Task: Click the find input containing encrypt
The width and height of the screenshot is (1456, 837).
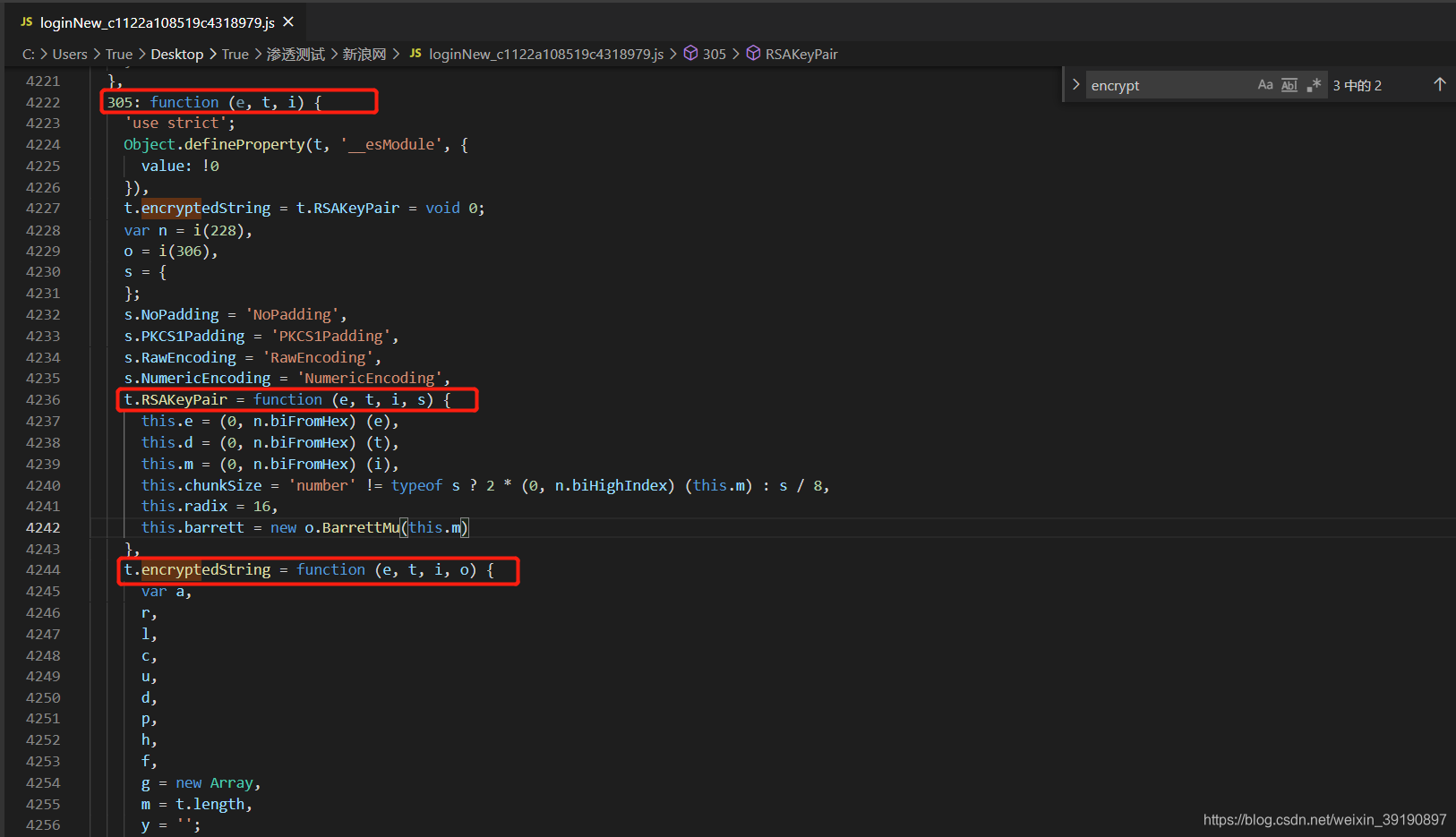Action: [1169, 85]
